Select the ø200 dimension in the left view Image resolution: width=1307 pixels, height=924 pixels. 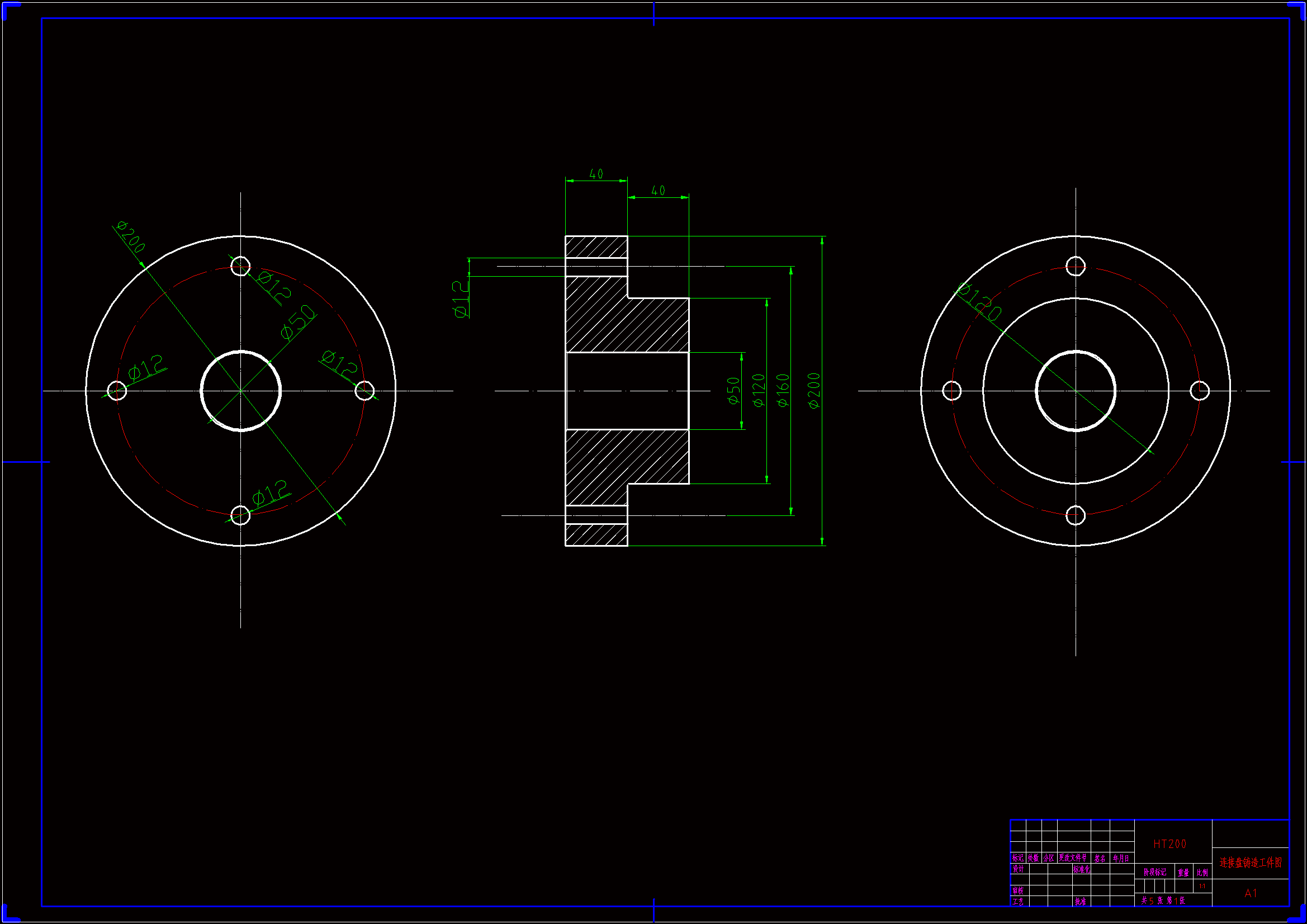tap(131, 236)
